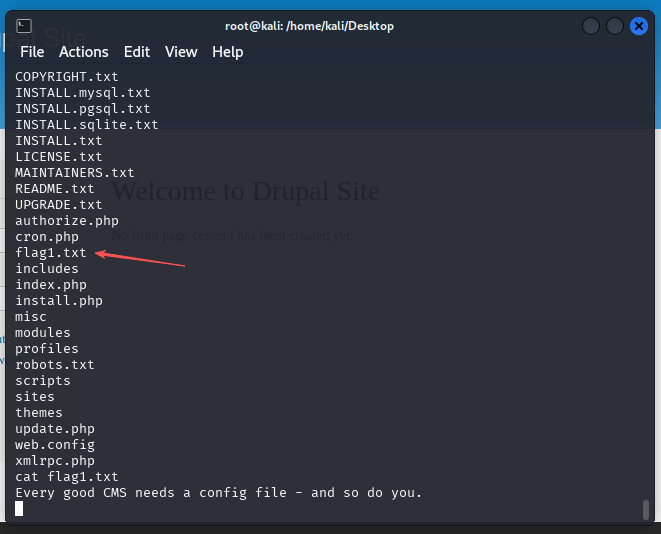Open the Actions menu
The image size is (661, 534).
coord(83,52)
